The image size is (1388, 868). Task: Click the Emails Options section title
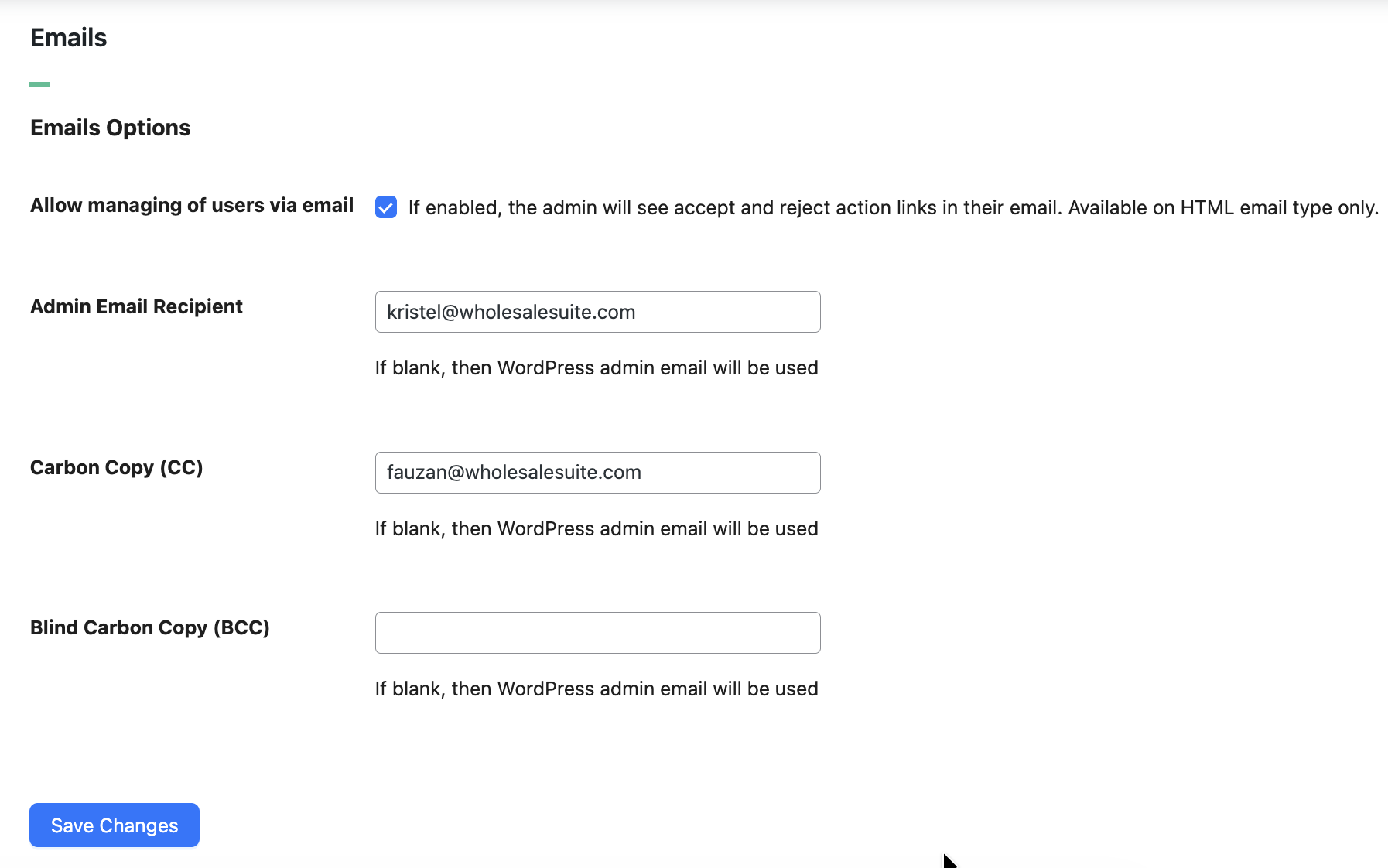click(x=111, y=128)
